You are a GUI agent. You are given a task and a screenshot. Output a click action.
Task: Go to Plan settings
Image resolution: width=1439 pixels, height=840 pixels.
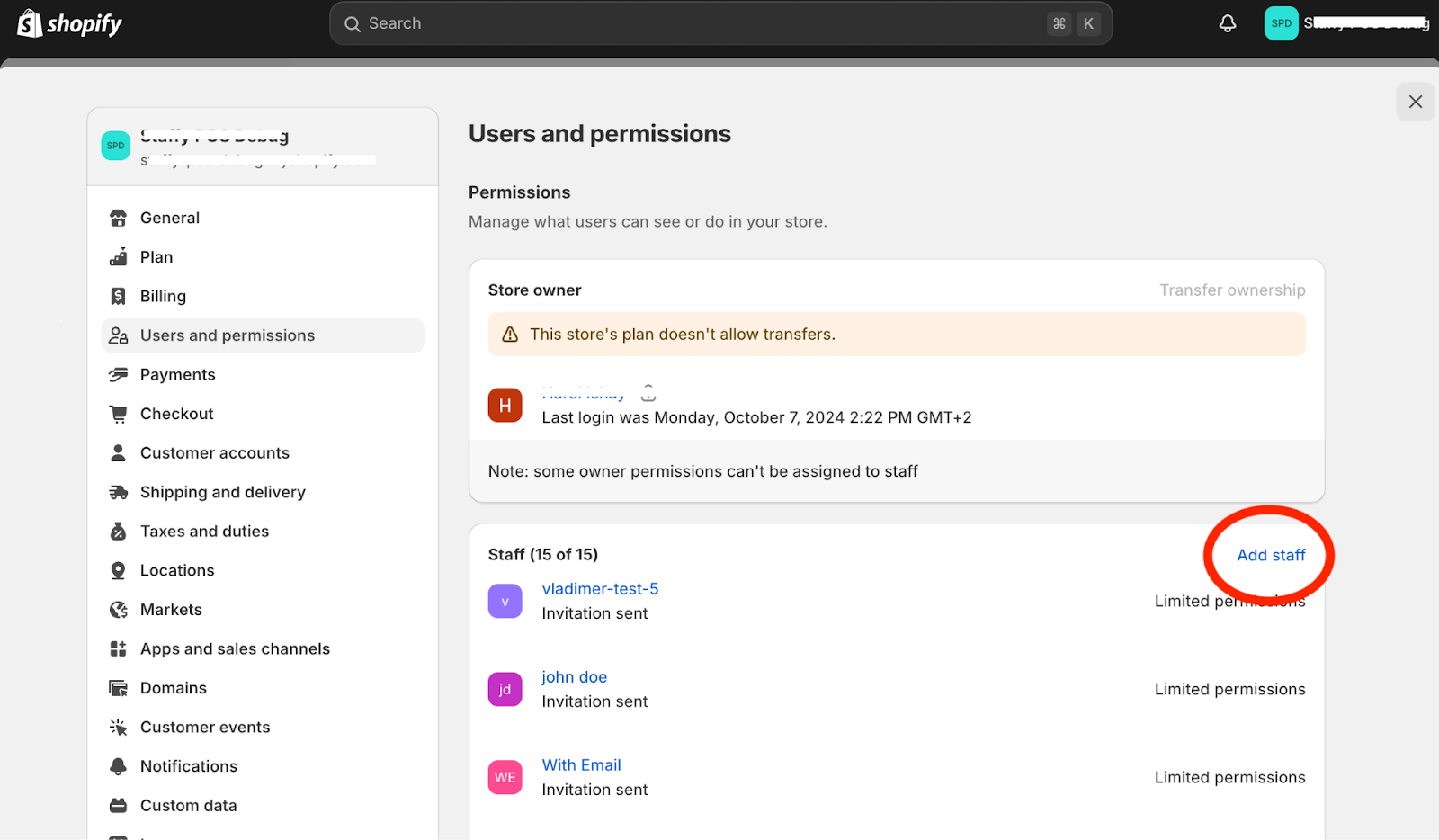tap(263, 257)
